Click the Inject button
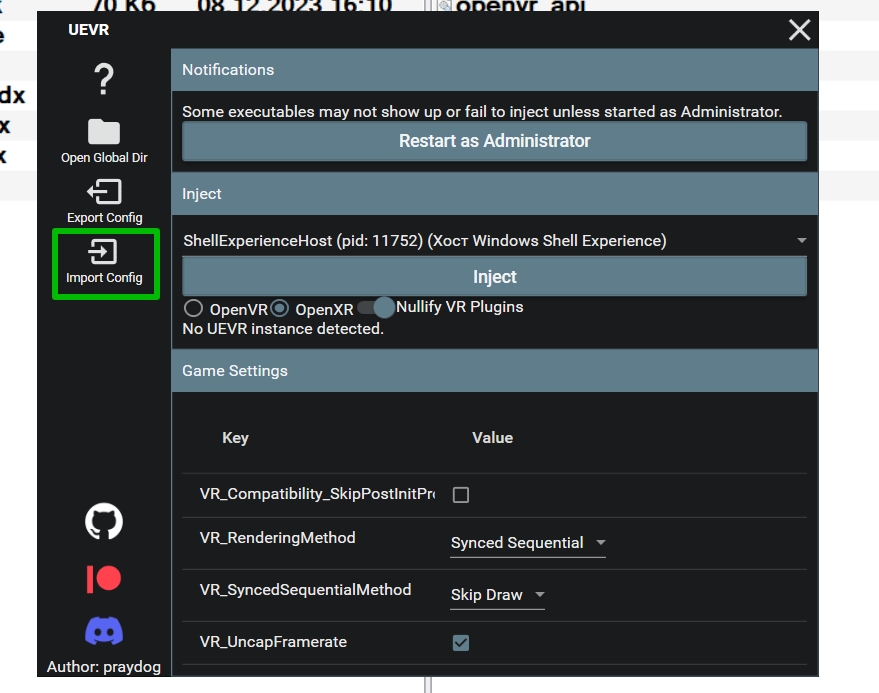This screenshot has width=879, height=693. click(494, 277)
